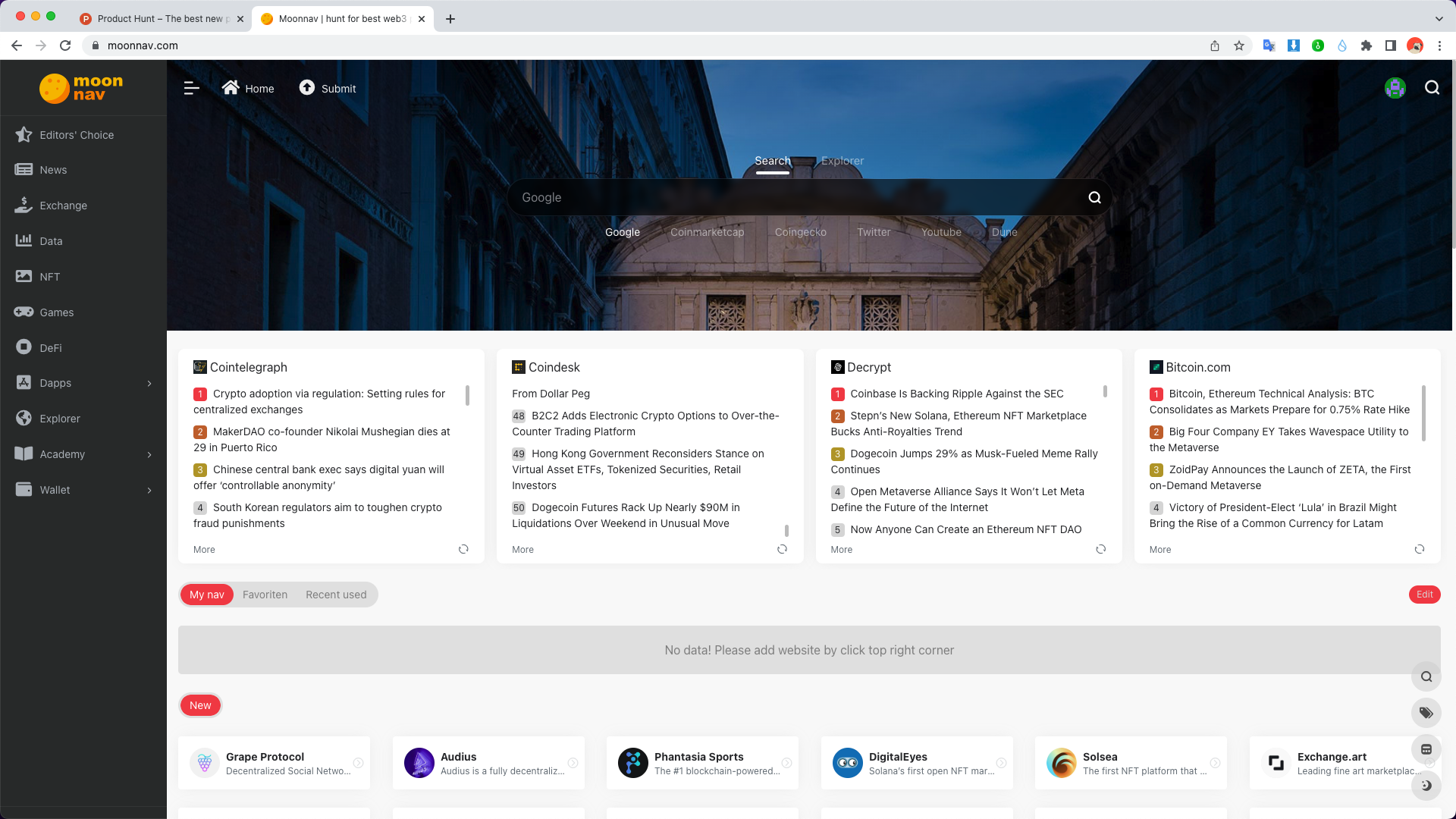Select Google as the search engine
Screen dimensions: 1456x819
(622, 232)
